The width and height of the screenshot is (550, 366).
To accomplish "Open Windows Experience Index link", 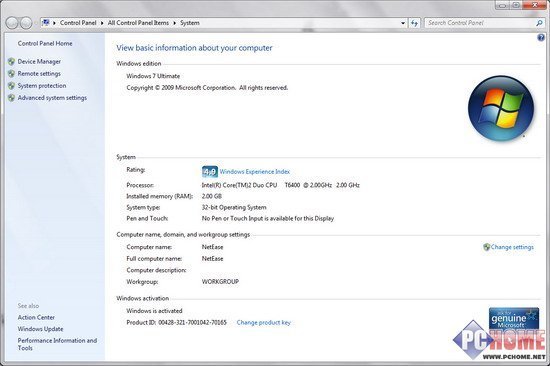I will point(255,172).
